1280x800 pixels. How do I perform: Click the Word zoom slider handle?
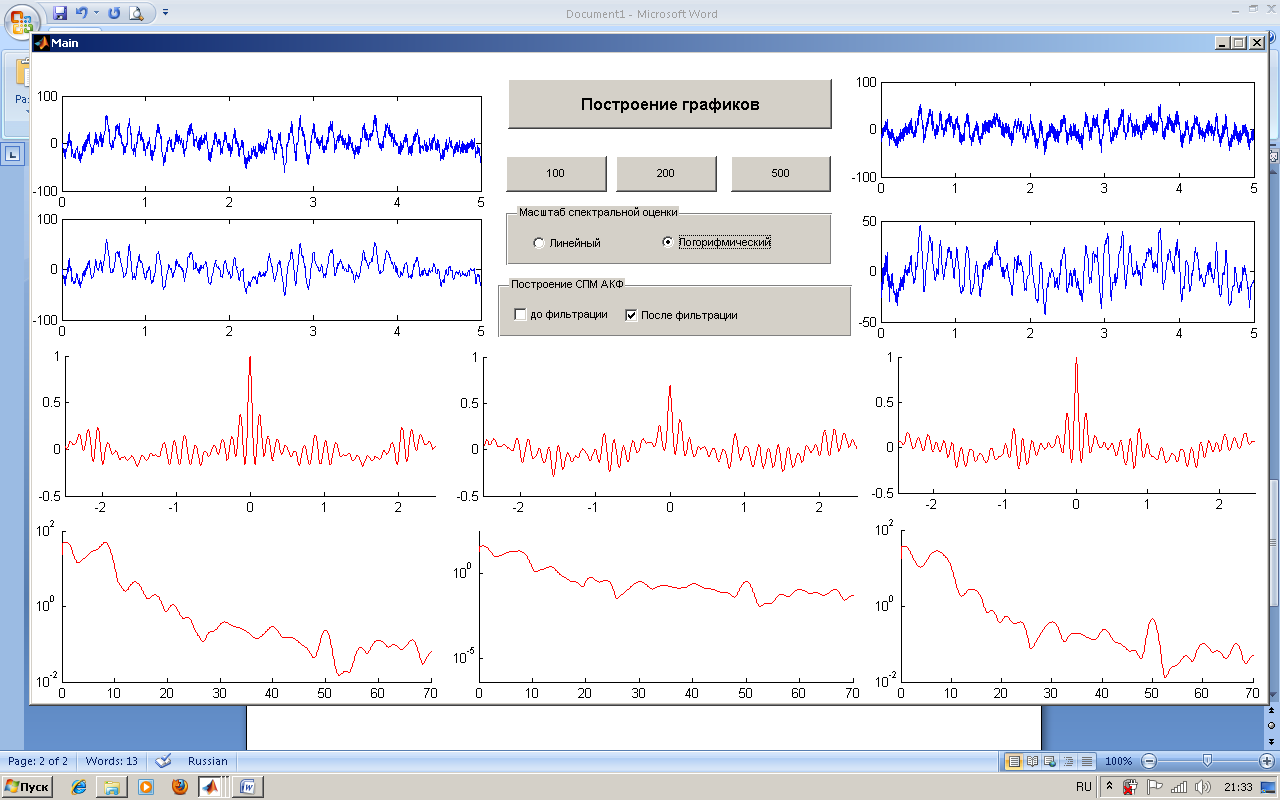[x=1207, y=761]
